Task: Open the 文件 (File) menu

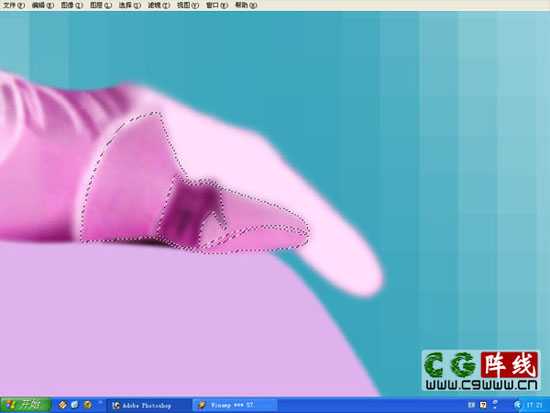Action: [14, 5]
